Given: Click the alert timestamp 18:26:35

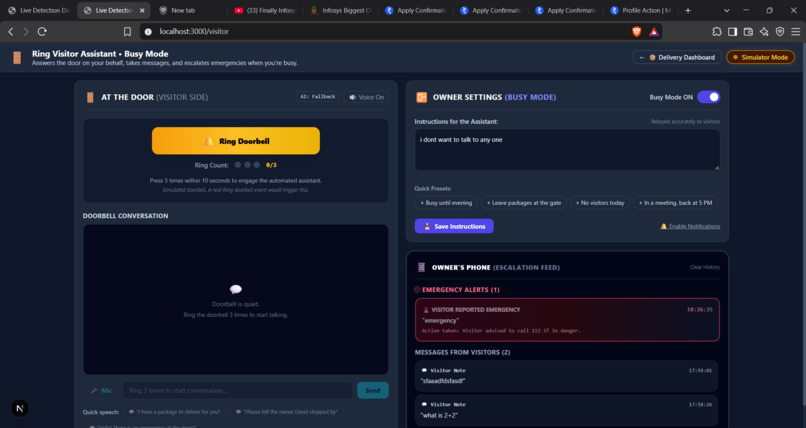Looking at the screenshot, I should pyautogui.click(x=700, y=310).
